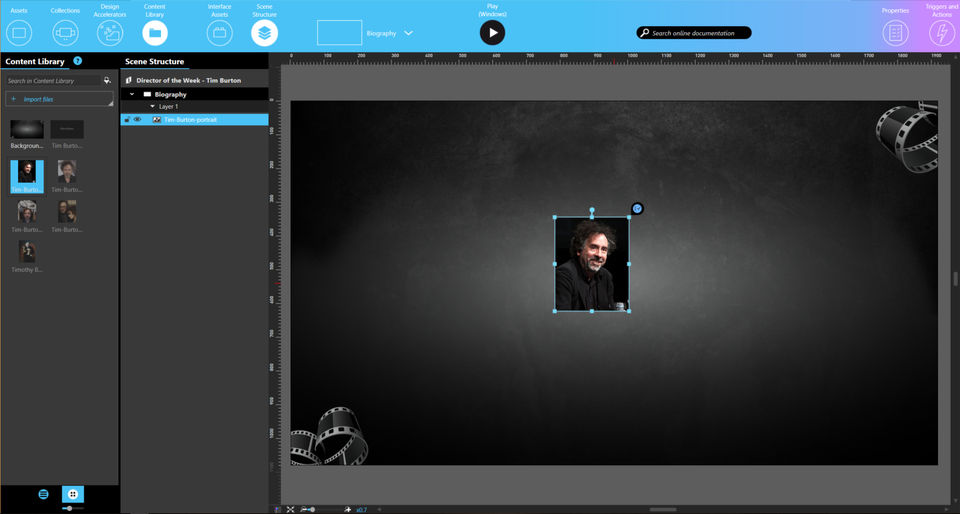Image resolution: width=960 pixels, height=514 pixels.
Task: Click the horizontal canvas scrollbar
Action: [662, 509]
